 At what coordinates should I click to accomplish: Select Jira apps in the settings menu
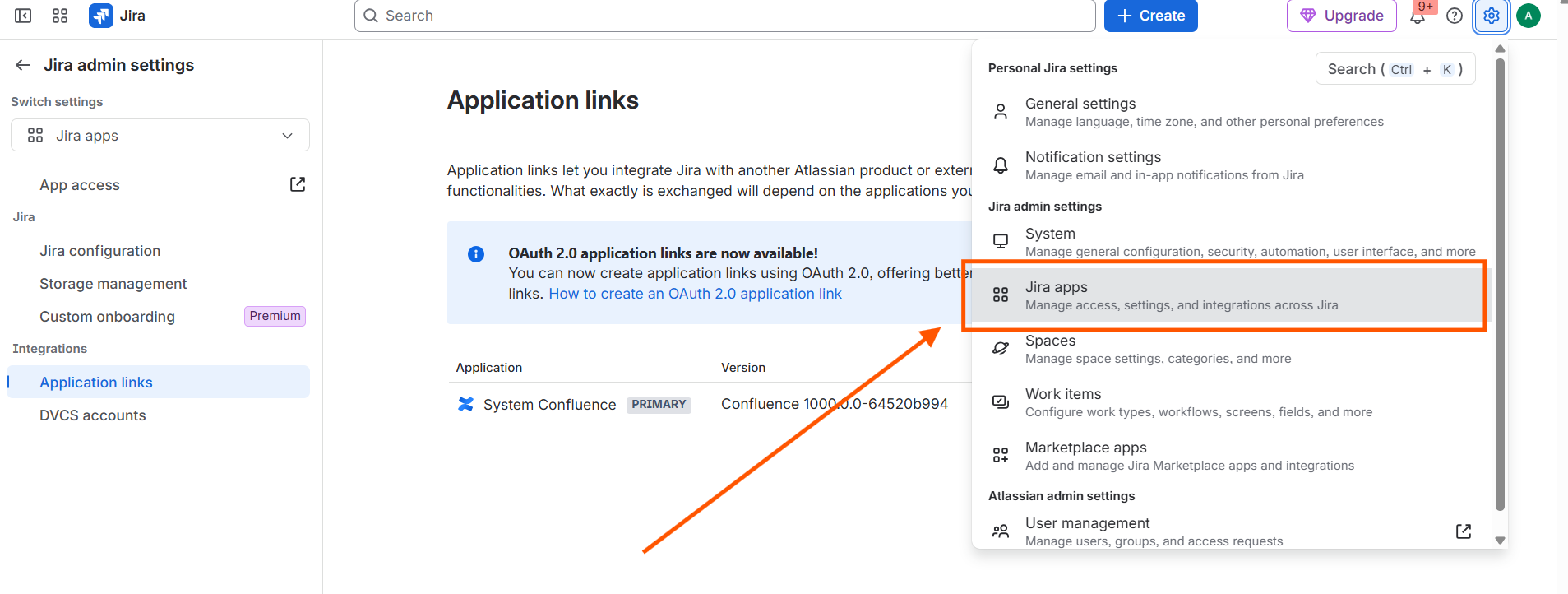(x=1232, y=295)
